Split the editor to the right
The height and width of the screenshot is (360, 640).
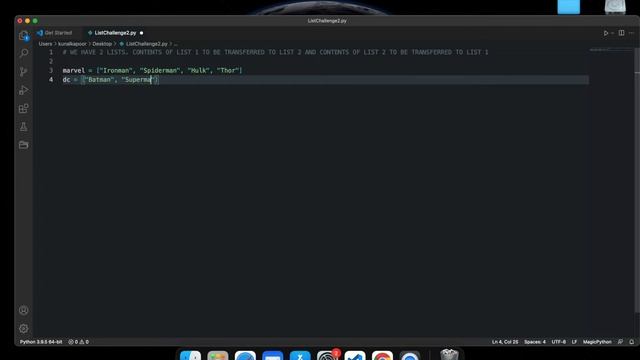[x=621, y=33]
